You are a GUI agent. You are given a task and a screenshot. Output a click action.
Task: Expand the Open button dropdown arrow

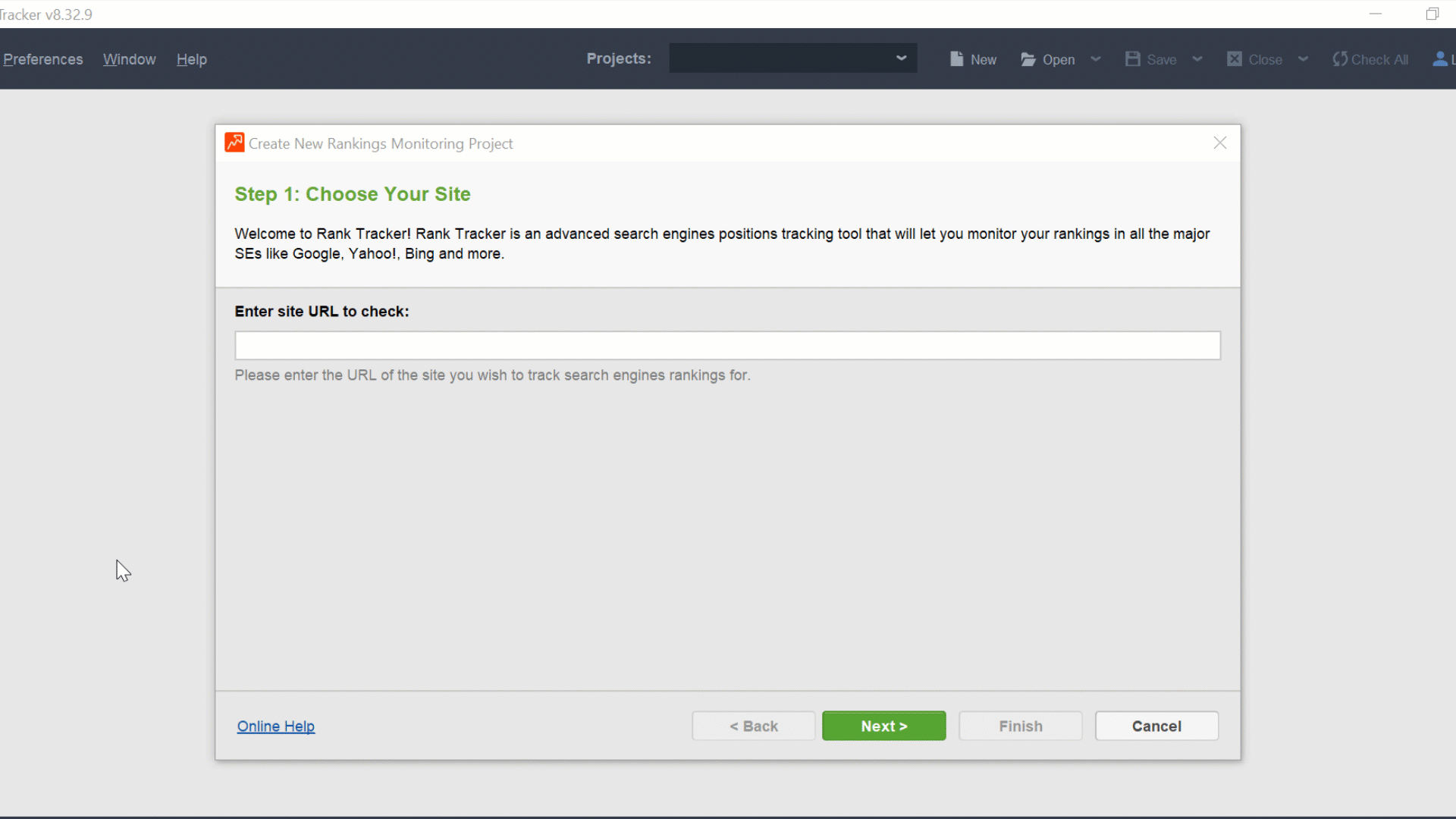tap(1095, 59)
